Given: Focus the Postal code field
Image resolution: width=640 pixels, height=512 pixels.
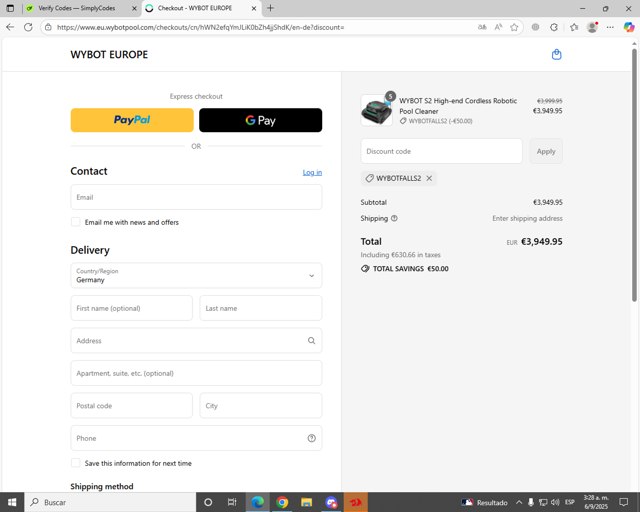Looking at the screenshot, I should (x=131, y=405).
